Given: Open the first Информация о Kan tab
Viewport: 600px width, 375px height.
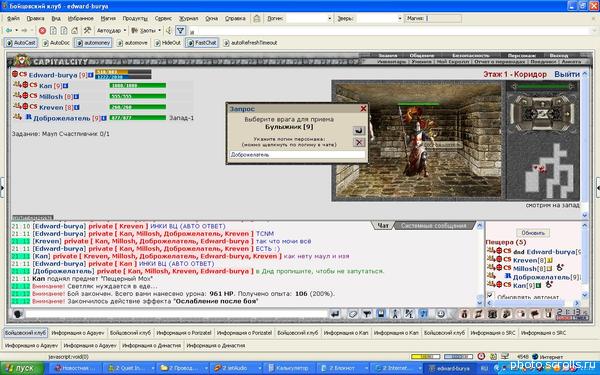Looking at the screenshot, I should [346, 333].
